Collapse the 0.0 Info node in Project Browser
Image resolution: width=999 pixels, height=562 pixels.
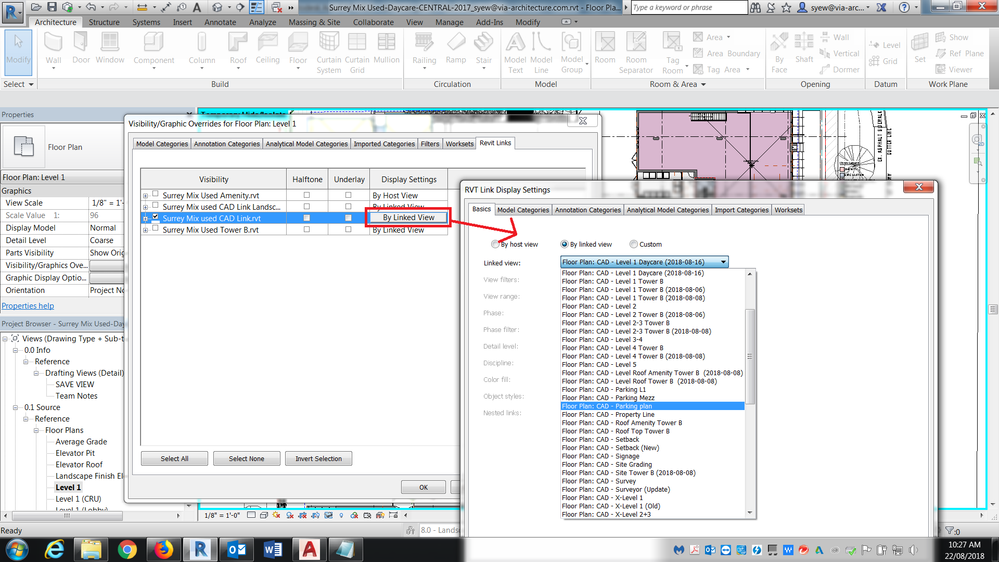coord(15,350)
